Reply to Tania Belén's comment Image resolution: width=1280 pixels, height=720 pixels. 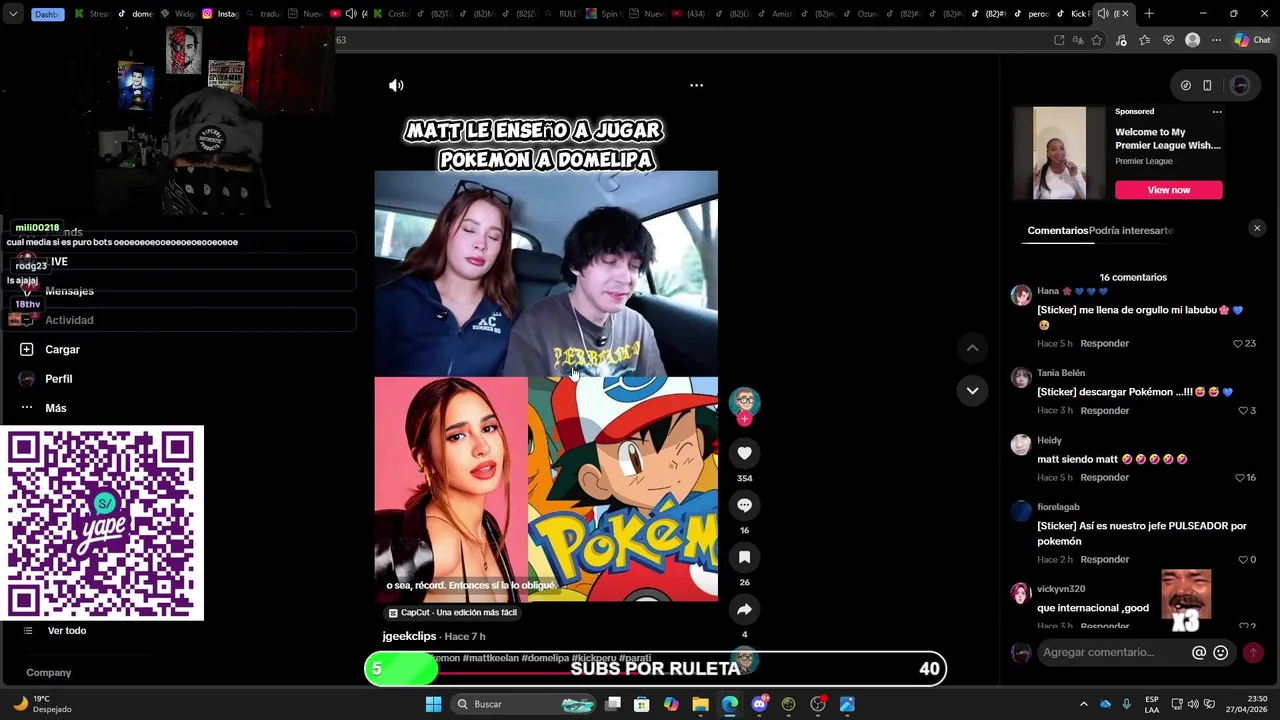click(x=1104, y=411)
